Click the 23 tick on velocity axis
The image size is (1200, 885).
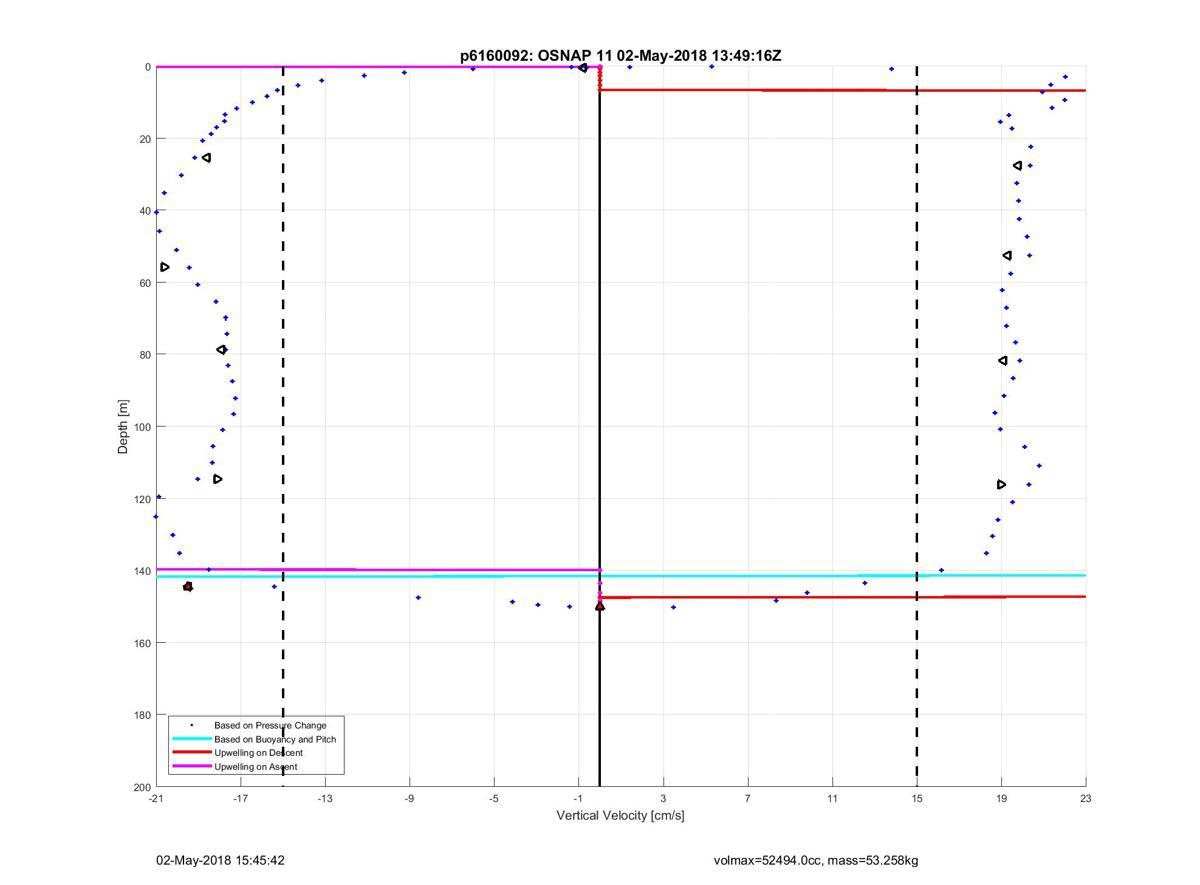tap(1086, 798)
